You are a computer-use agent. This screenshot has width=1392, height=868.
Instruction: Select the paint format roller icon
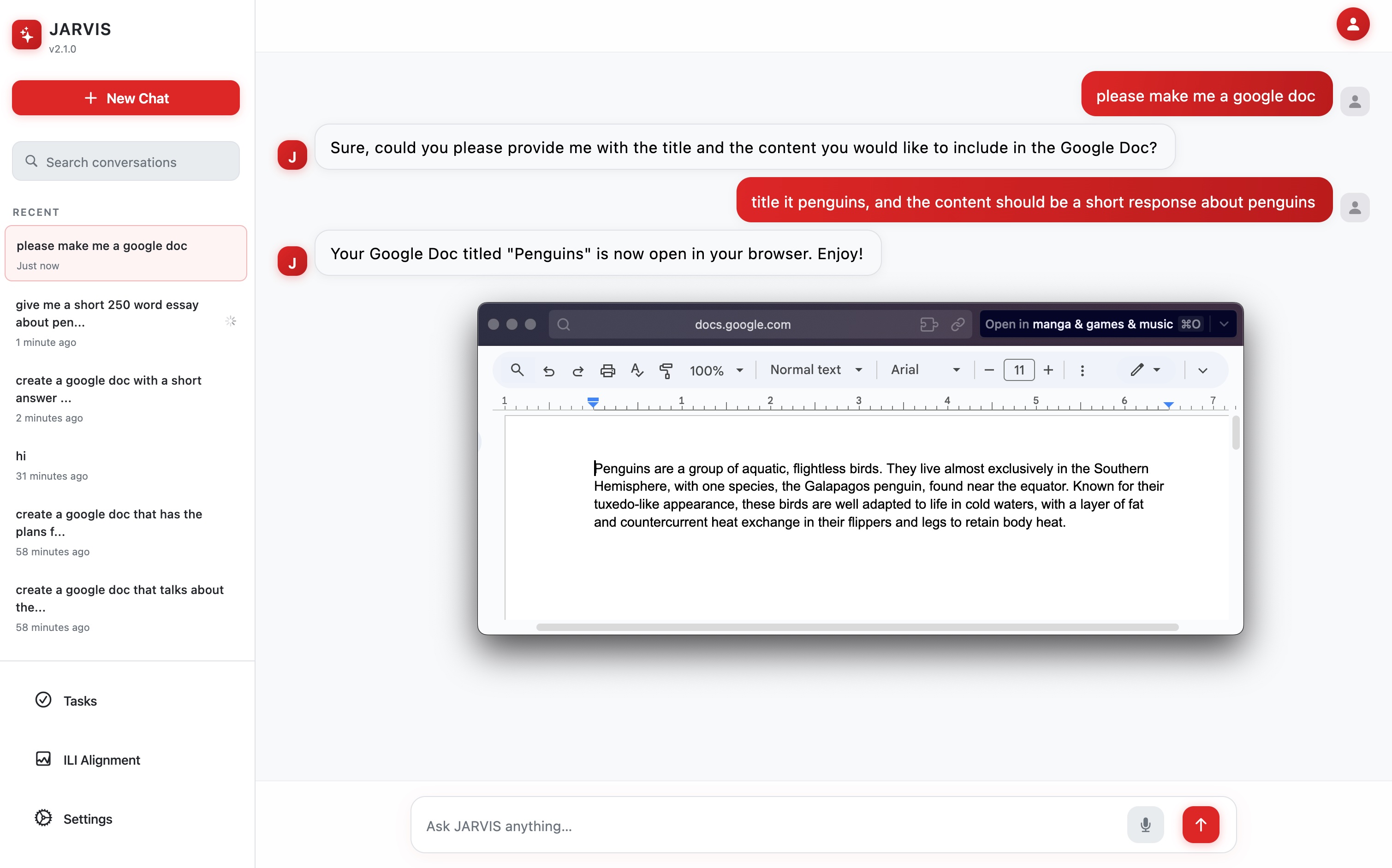point(666,371)
